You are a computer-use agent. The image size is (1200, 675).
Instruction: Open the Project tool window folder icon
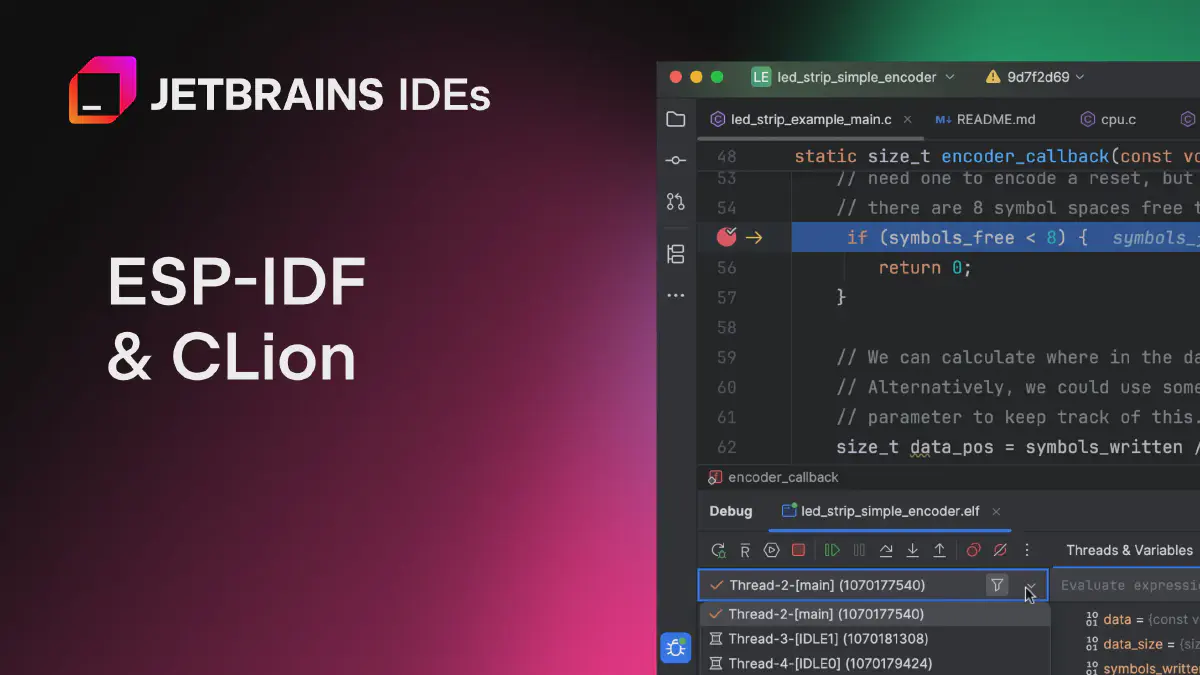(x=676, y=119)
